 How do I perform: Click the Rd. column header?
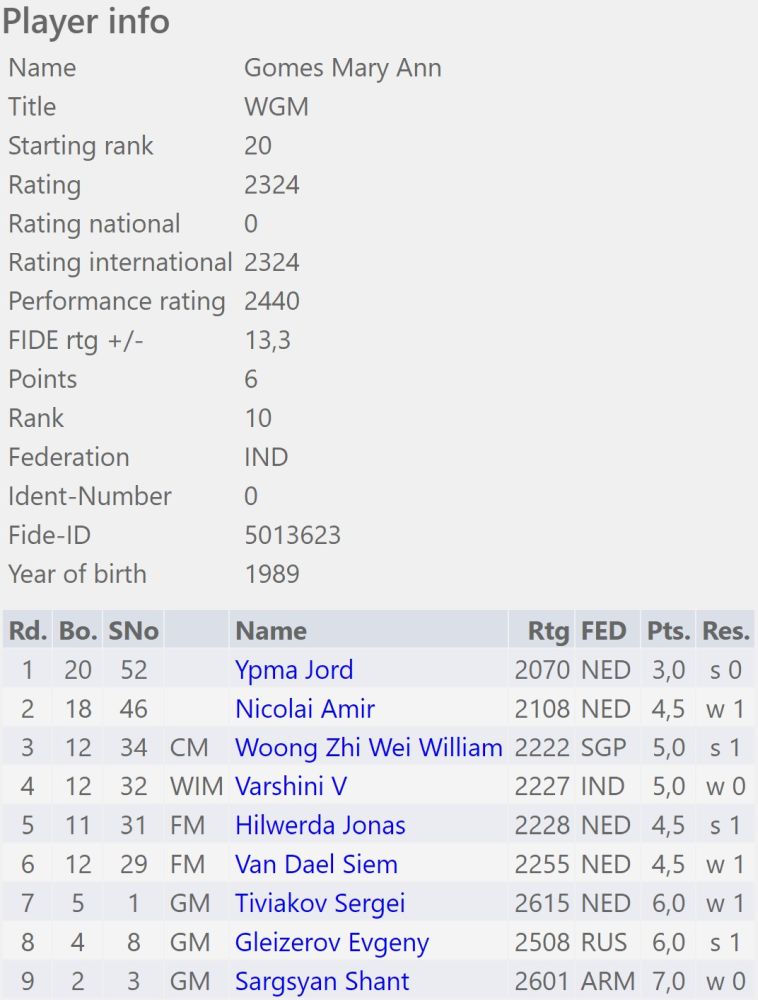tap(28, 631)
